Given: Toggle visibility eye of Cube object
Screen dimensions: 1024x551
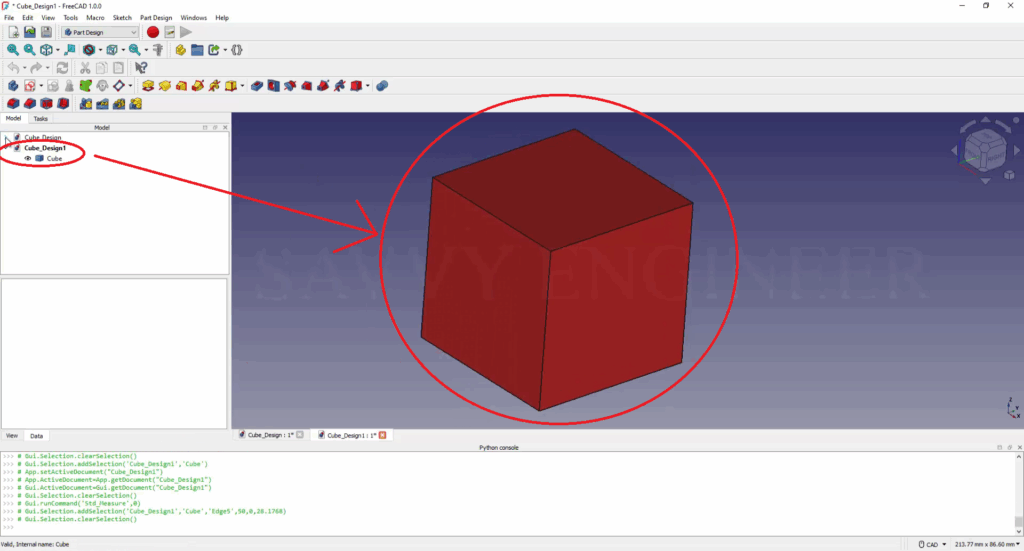Looking at the screenshot, I should [28, 158].
